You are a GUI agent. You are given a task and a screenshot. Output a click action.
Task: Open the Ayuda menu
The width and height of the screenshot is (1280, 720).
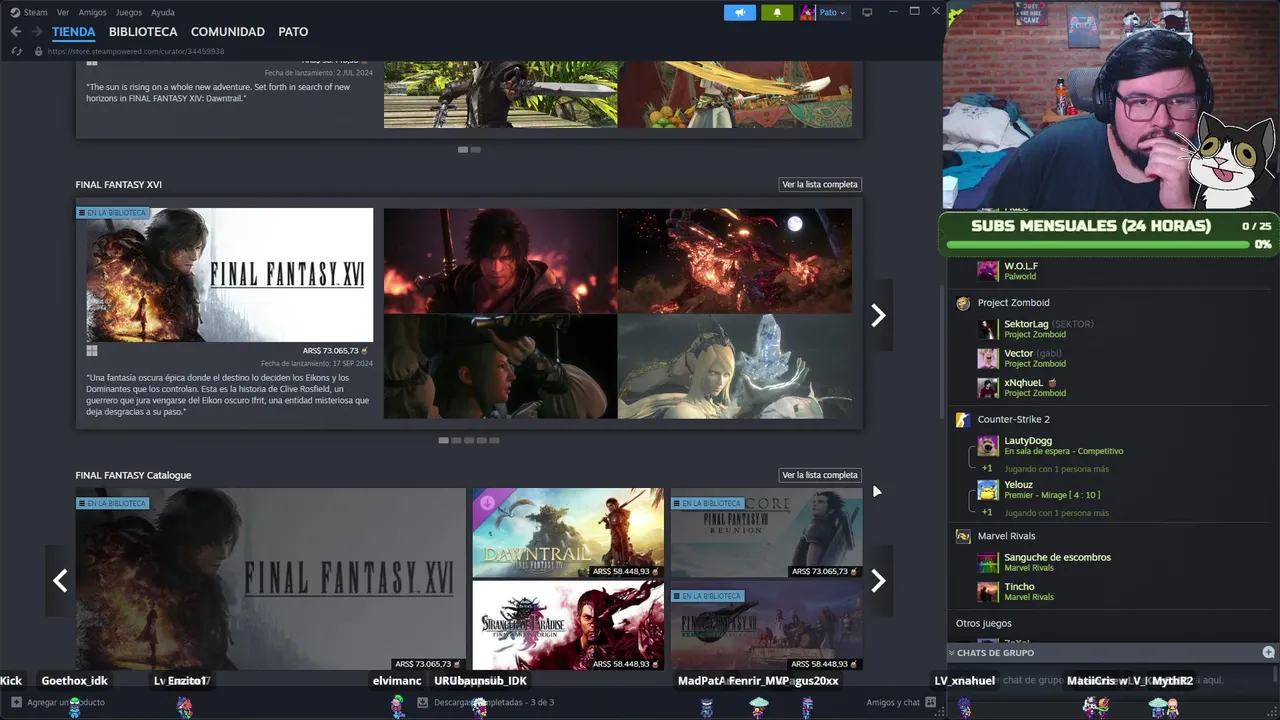click(x=162, y=12)
